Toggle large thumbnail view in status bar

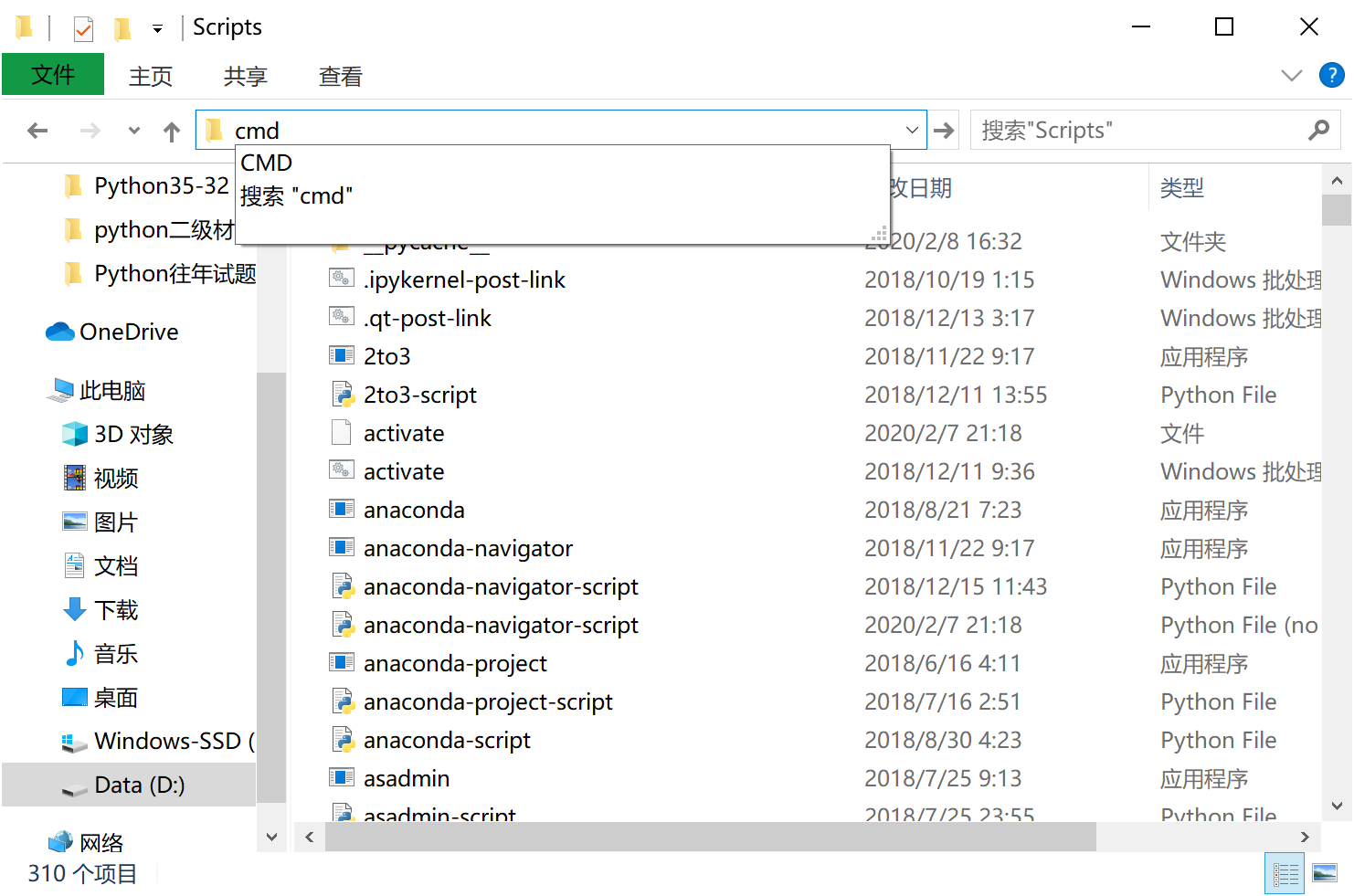coord(1327,872)
